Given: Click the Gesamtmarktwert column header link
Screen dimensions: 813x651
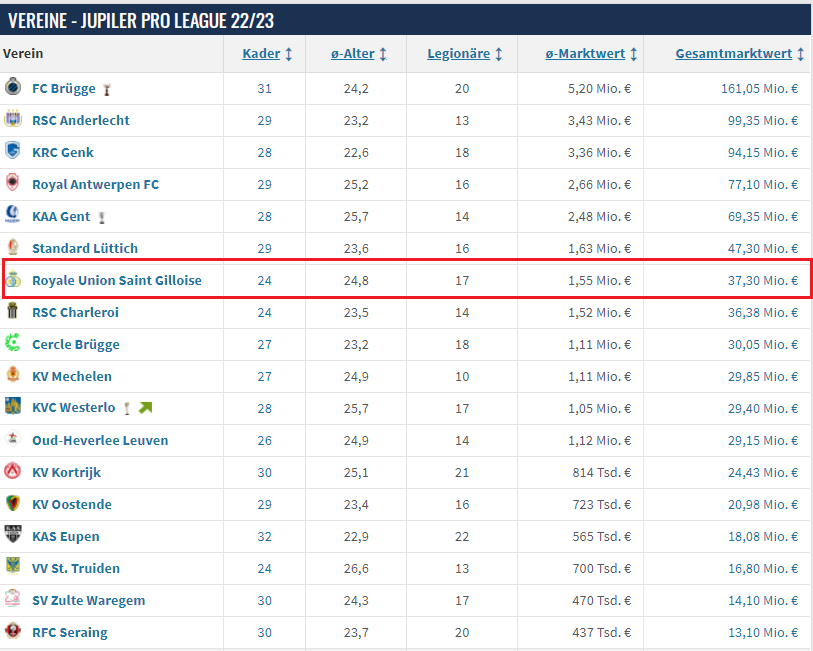Looking at the screenshot, I should [x=734, y=54].
